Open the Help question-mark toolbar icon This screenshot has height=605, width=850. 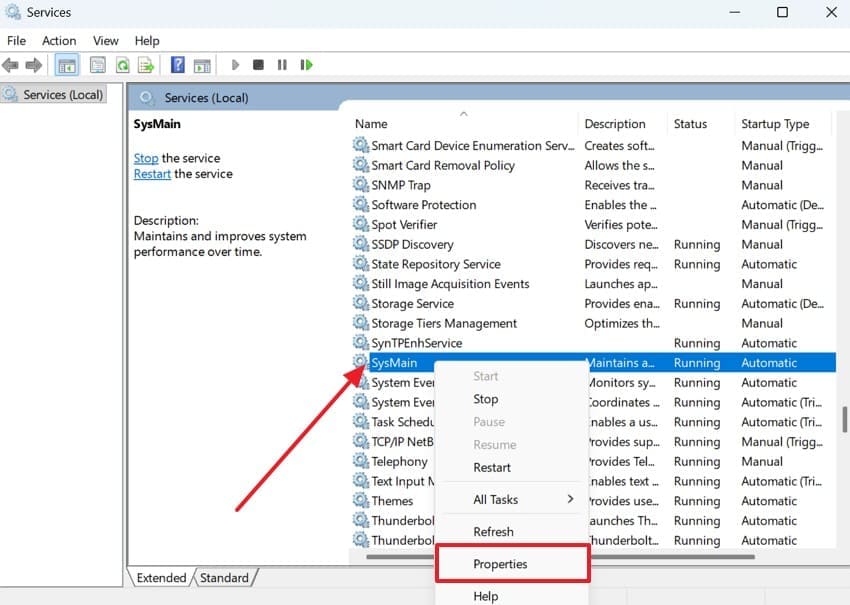point(178,65)
